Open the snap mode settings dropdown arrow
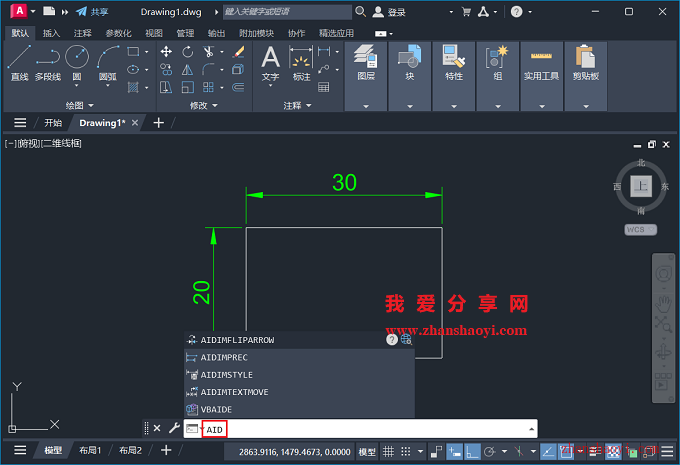The width and height of the screenshot is (680, 465). click(420, 452)
